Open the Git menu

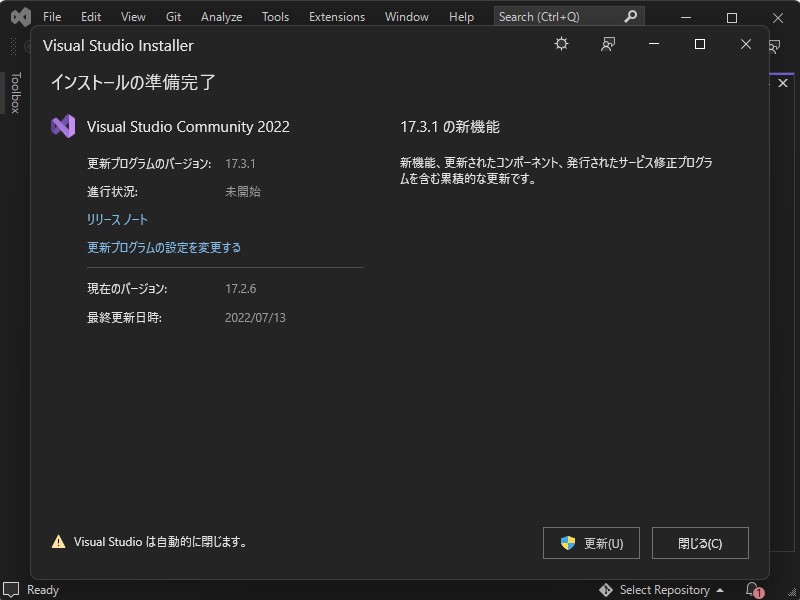(172, 16)
